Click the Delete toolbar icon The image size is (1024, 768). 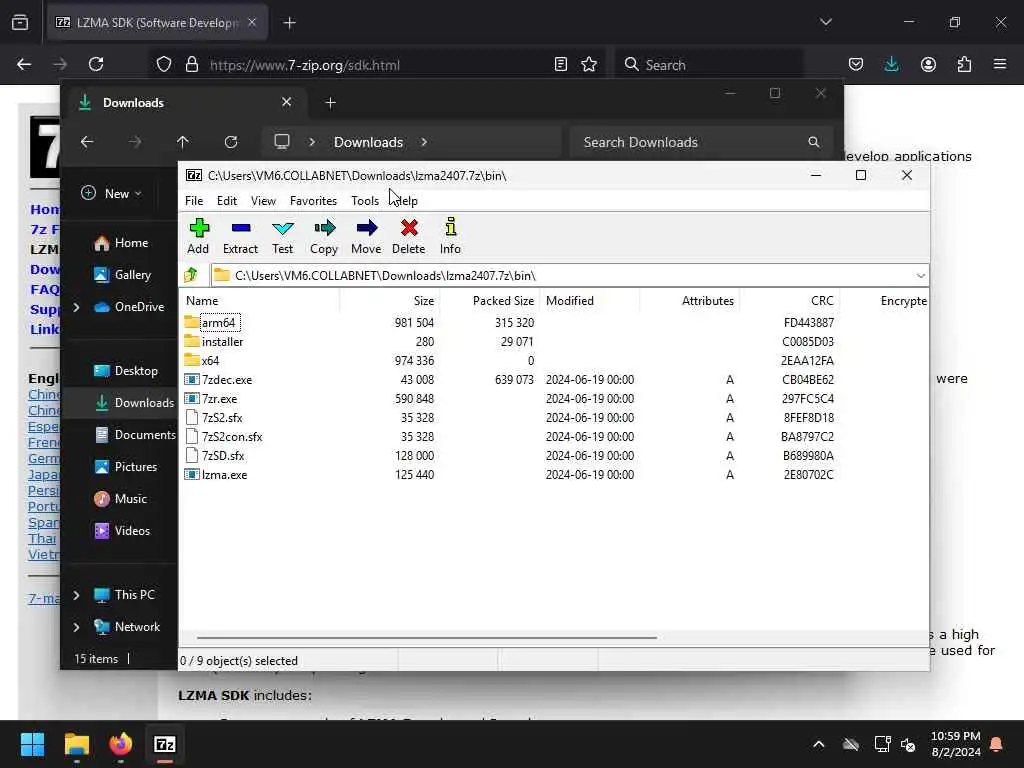409,236
